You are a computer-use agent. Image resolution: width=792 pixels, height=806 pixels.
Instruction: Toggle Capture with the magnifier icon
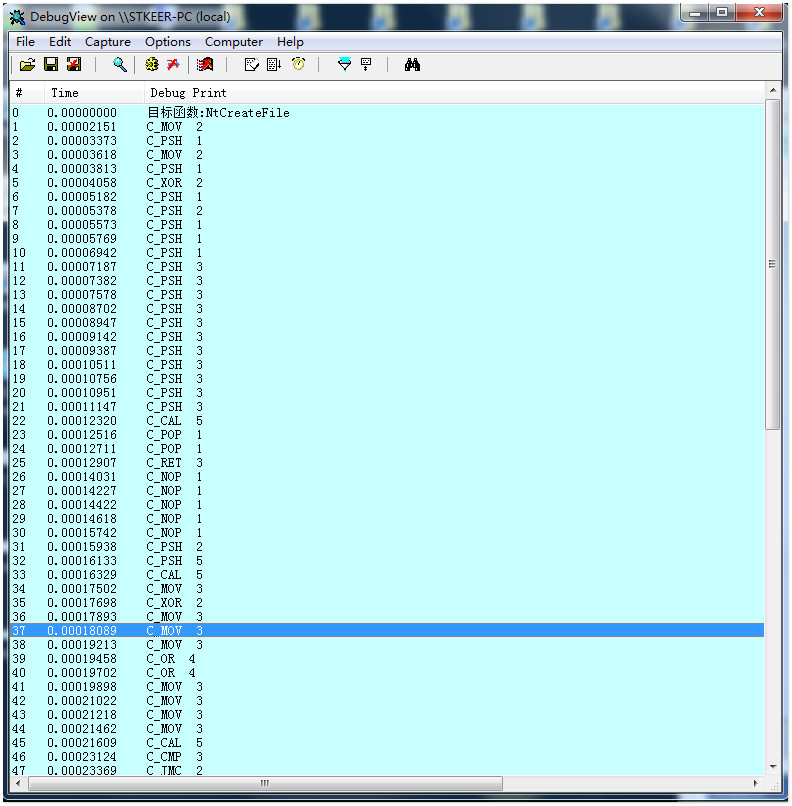119,65
